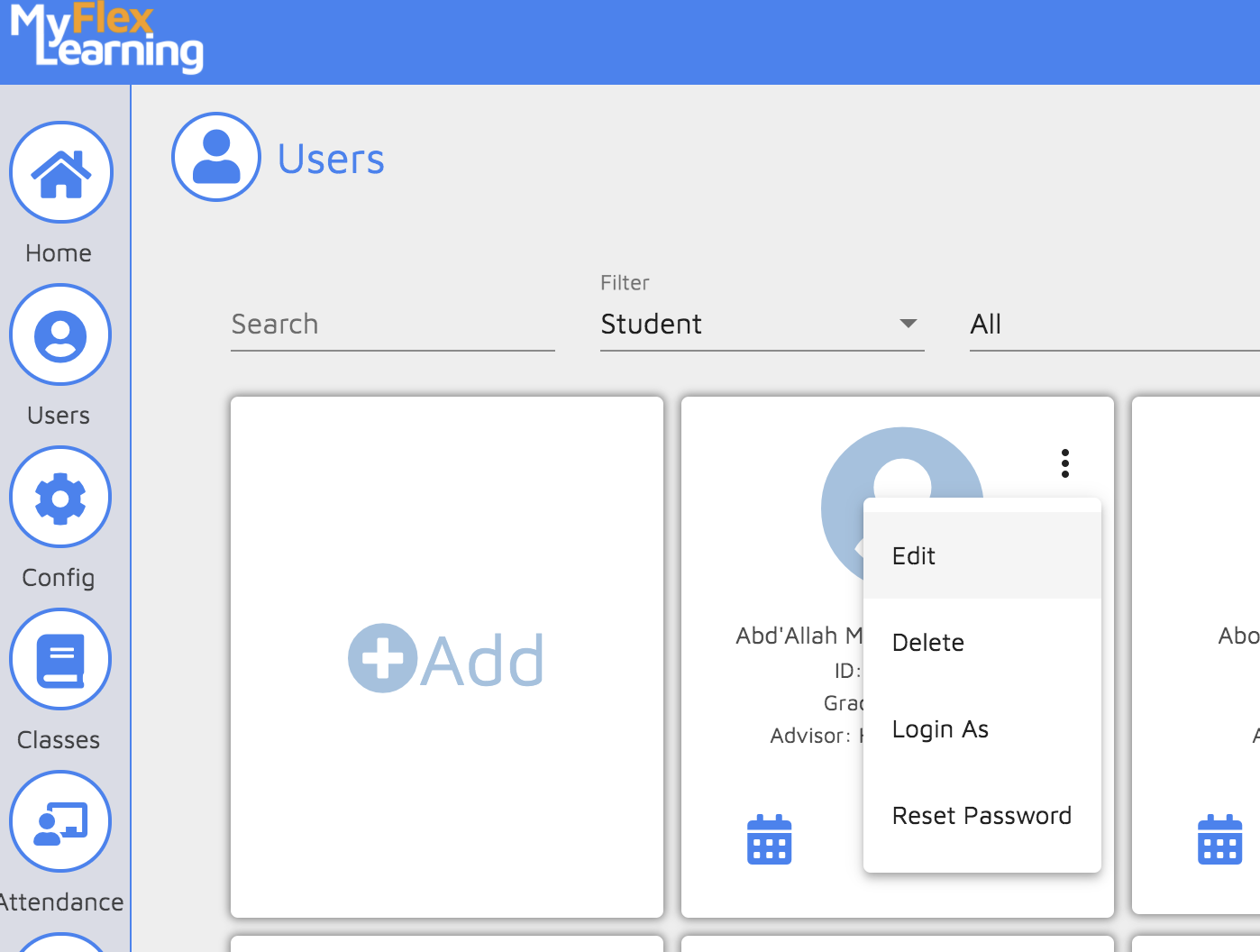Select the Users icon in the sidebar
The height and width of the screenshot is (952, 1260).
(59, 334)
